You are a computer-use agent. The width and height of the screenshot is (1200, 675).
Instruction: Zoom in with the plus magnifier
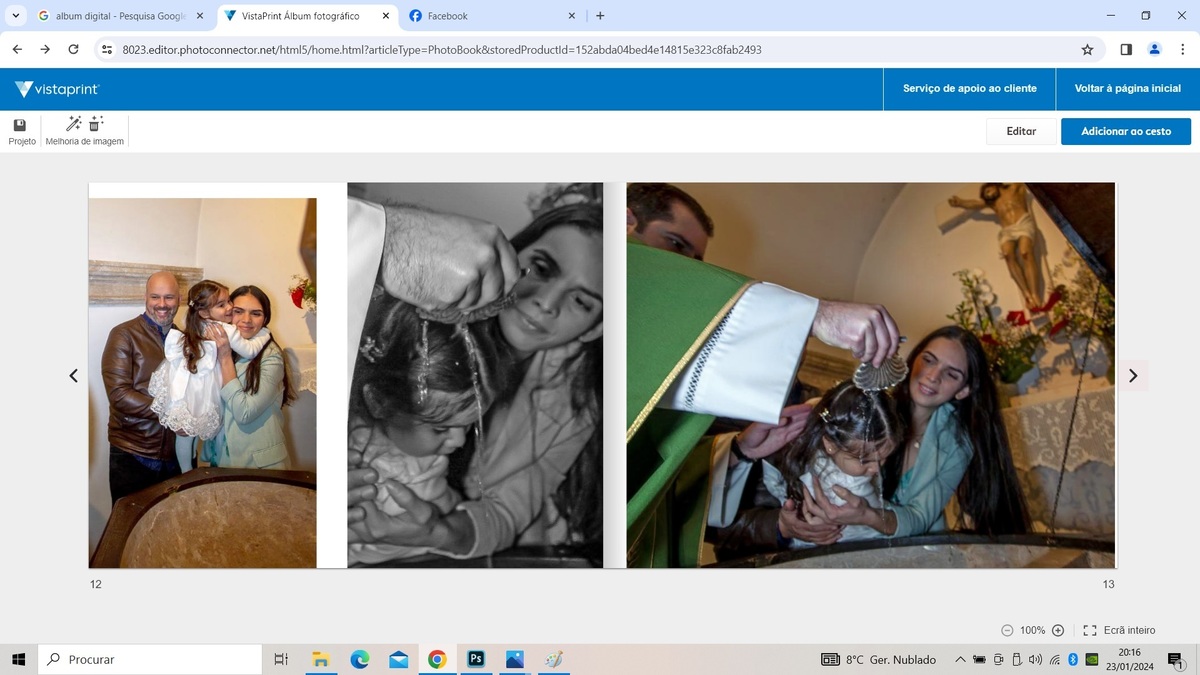(1058, 630)
